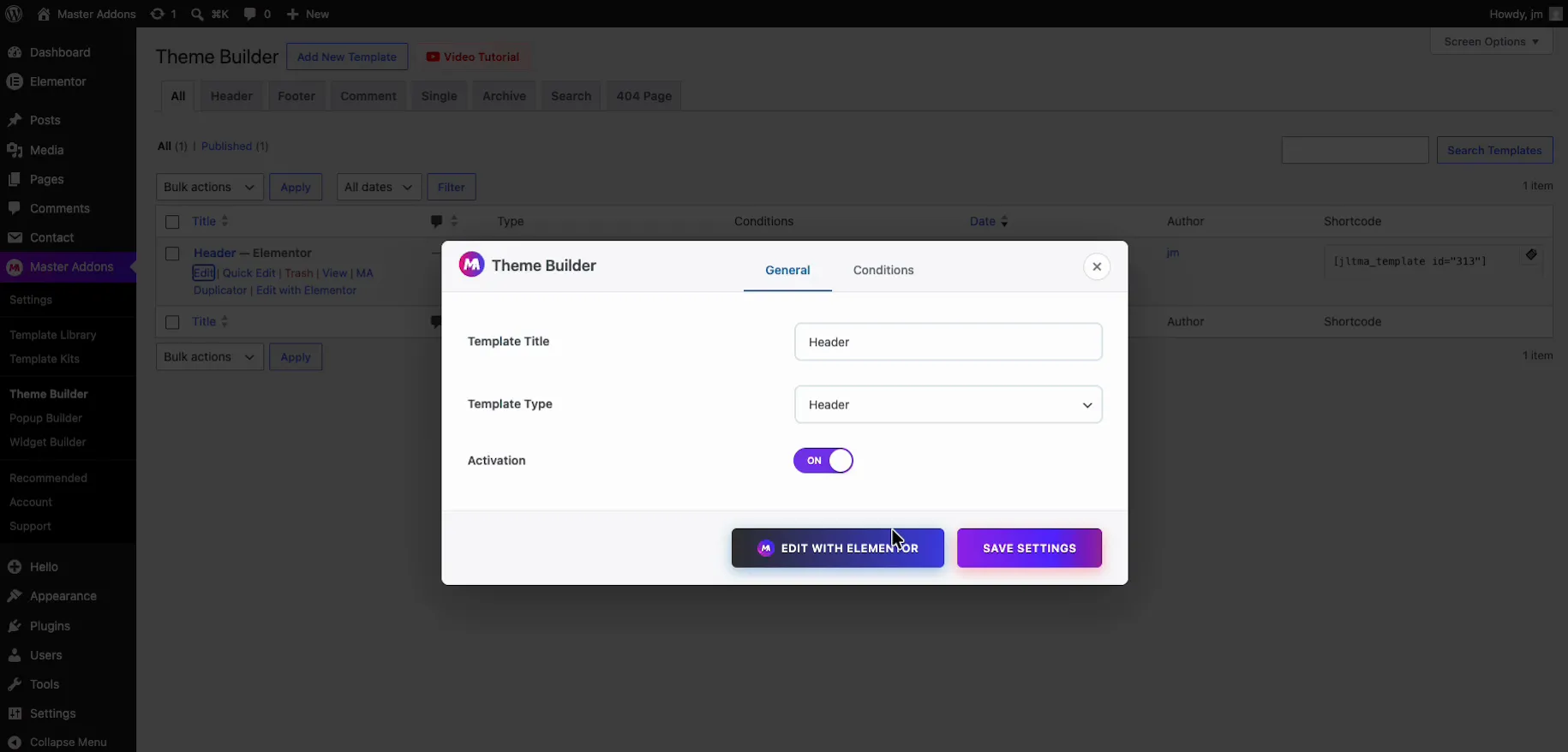The height and width of the screenshot is (752, 1568).
Task: Open Template Library submenu item
Action: point(52,335)
